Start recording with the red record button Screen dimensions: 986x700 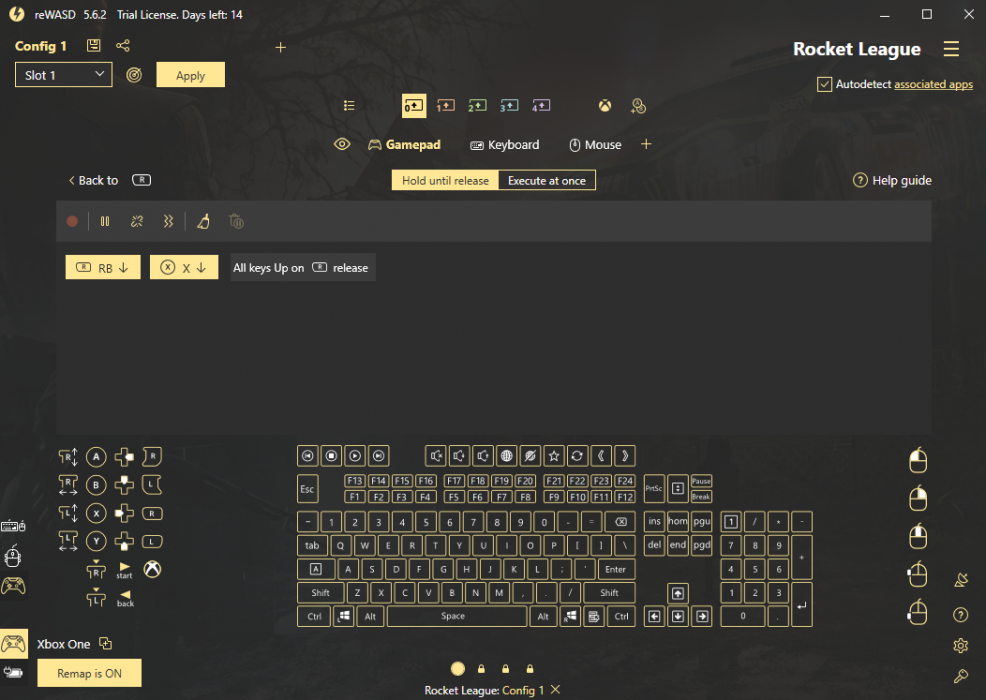72,221
